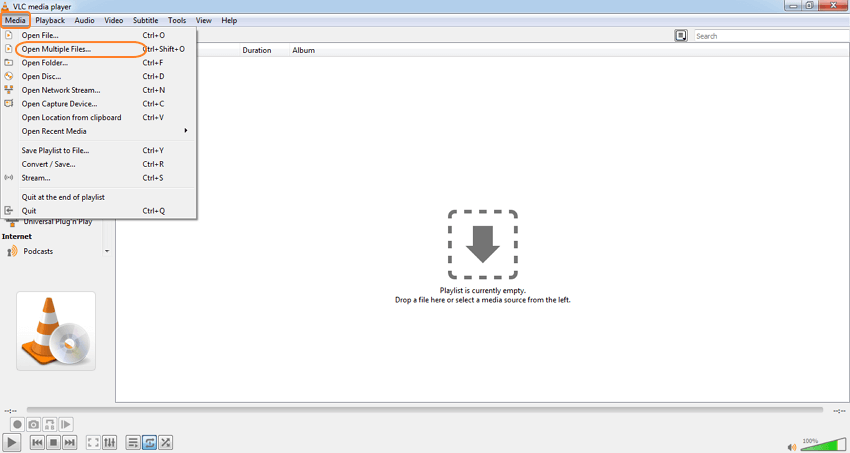Click the A-B loop icon
850x453 pixels.
click(50, 425)
